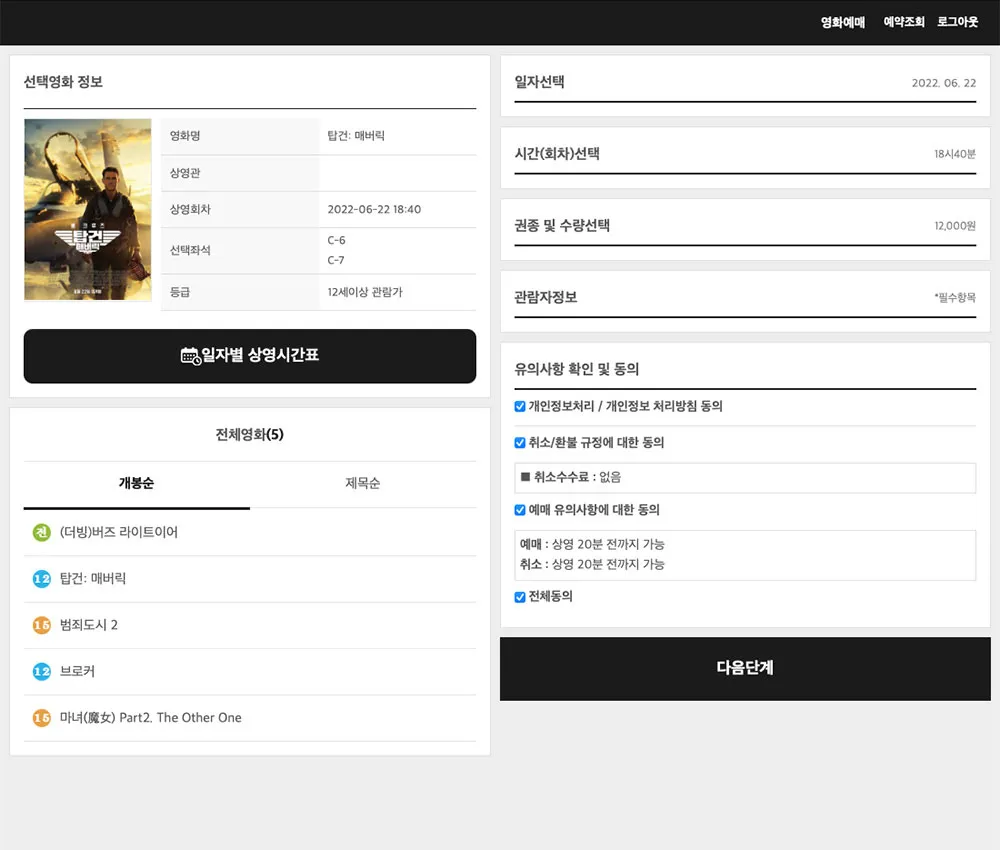The height and width of the screenshot is (850, 1000).
Task: Uncheck the 전체동의 checkbox
Action: point(520,597)
